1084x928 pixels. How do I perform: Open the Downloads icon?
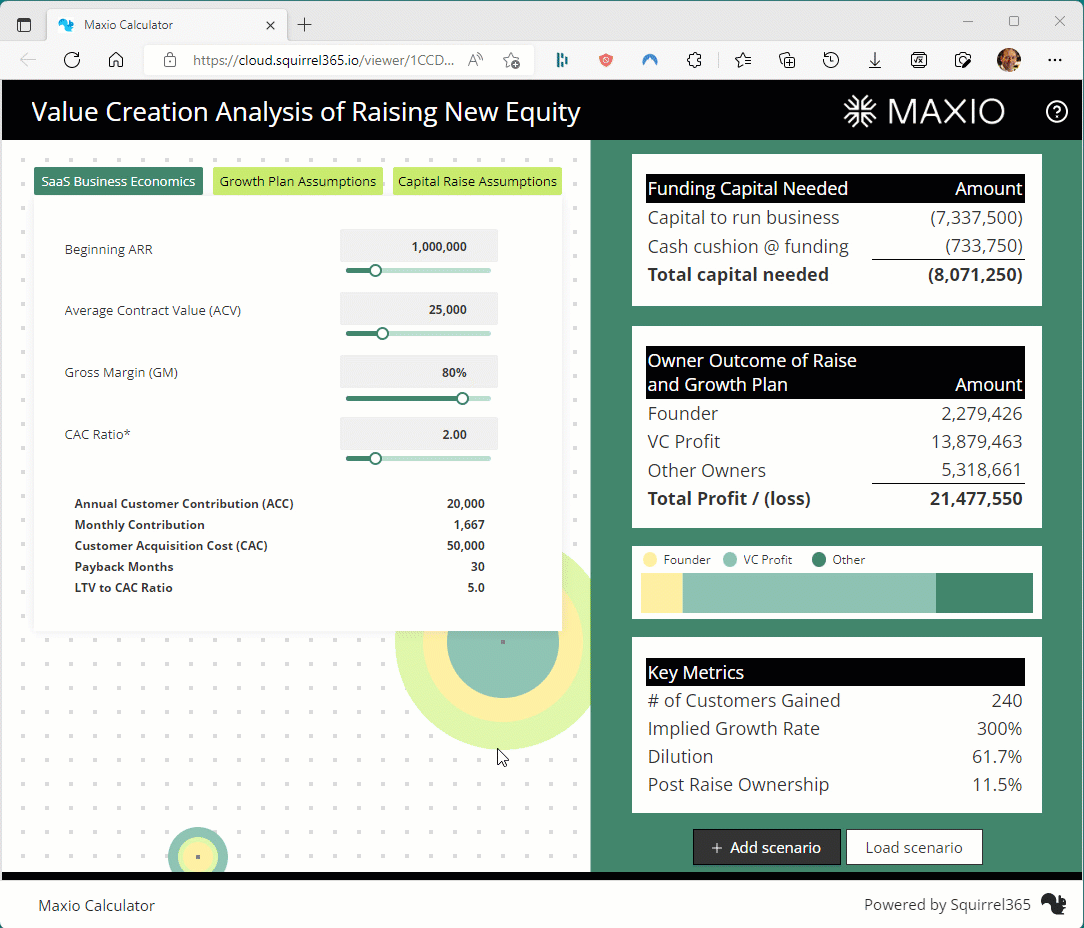tap(874, 60)
